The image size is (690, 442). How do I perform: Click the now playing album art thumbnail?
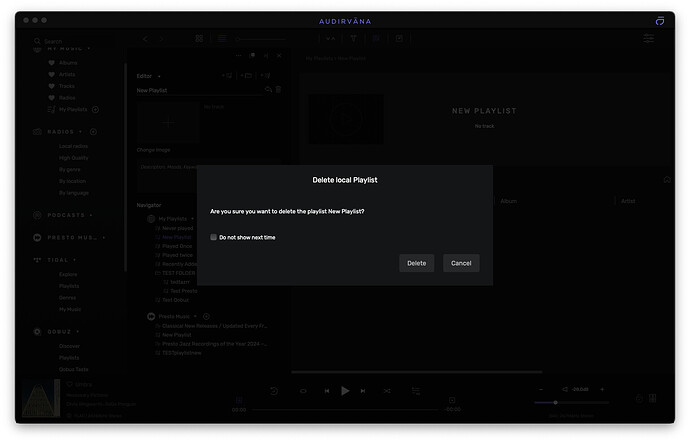40,398
